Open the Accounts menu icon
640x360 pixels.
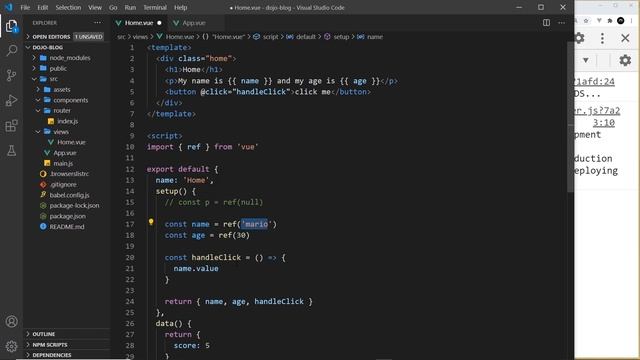click(x=11, y=322)
